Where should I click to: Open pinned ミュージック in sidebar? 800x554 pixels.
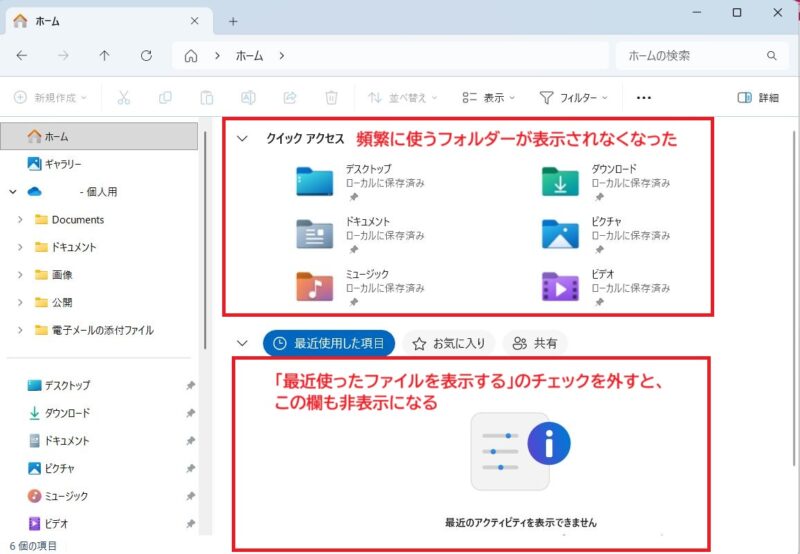click(58, 495)
